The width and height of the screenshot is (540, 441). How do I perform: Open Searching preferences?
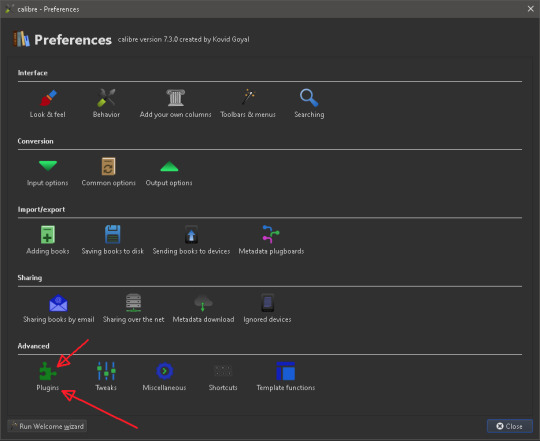click(309, 104)
